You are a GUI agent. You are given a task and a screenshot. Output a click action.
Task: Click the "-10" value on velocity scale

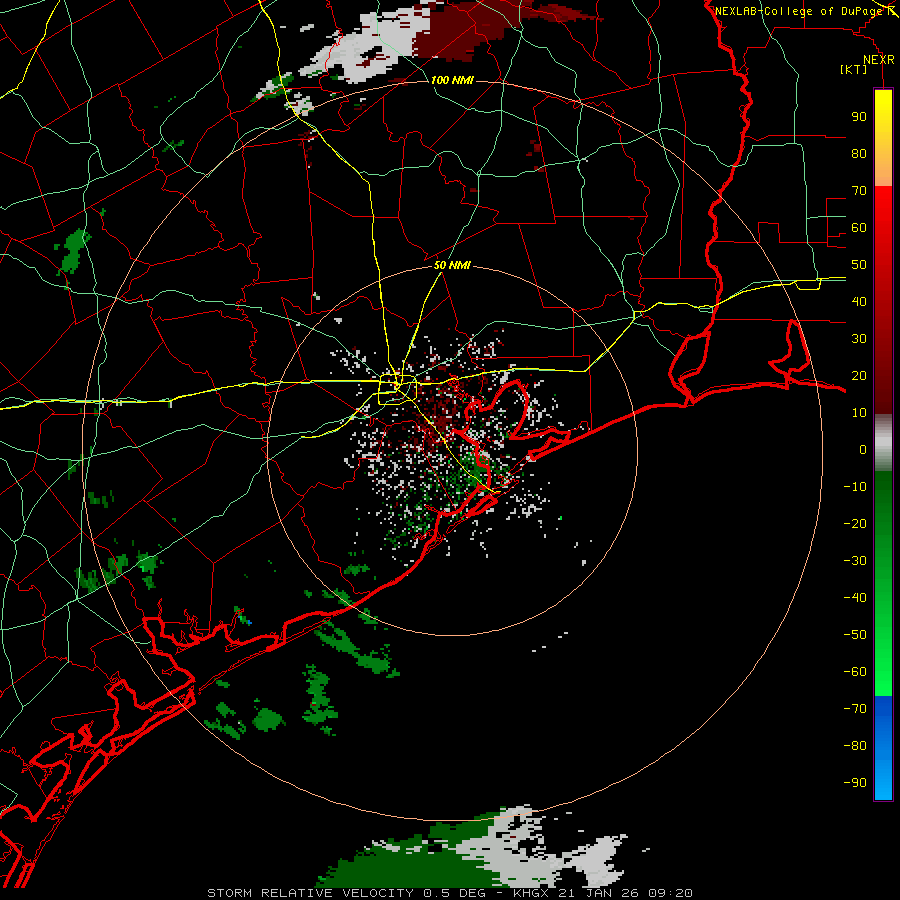tap(855, 487)
